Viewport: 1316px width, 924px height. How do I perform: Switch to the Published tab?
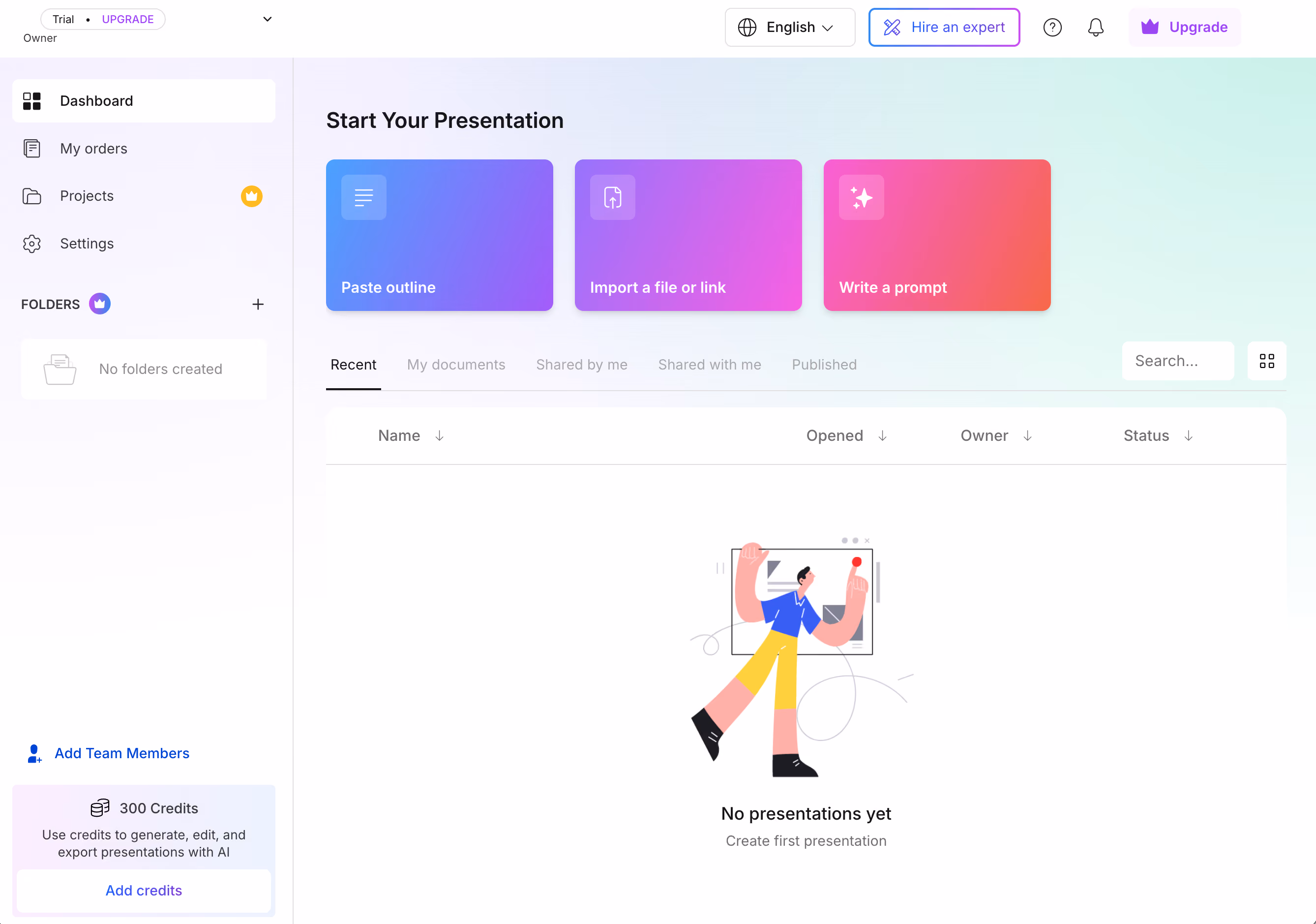[x=824, y=365]
